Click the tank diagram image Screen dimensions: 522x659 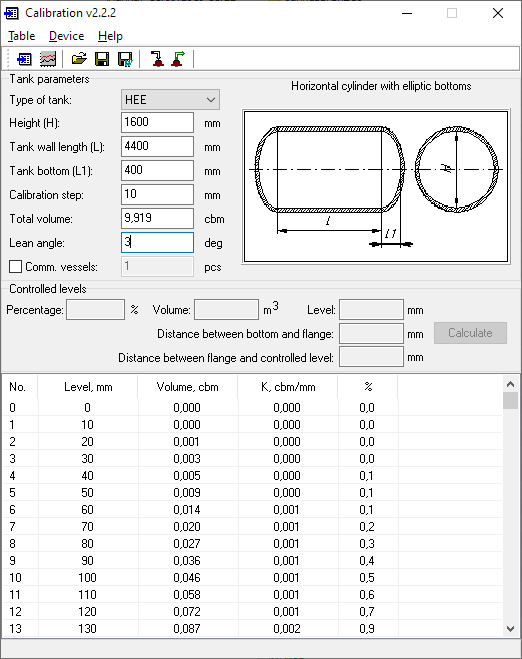tap(376, 186)
